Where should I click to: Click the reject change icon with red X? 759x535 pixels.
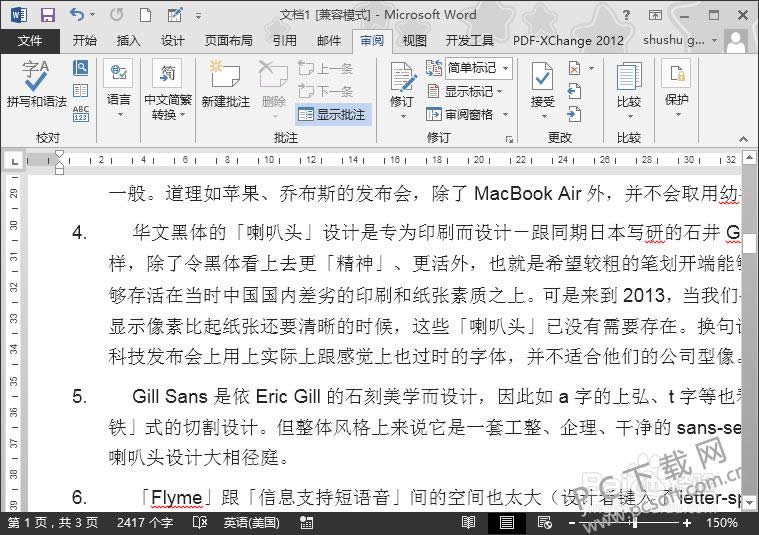(574, 68)
